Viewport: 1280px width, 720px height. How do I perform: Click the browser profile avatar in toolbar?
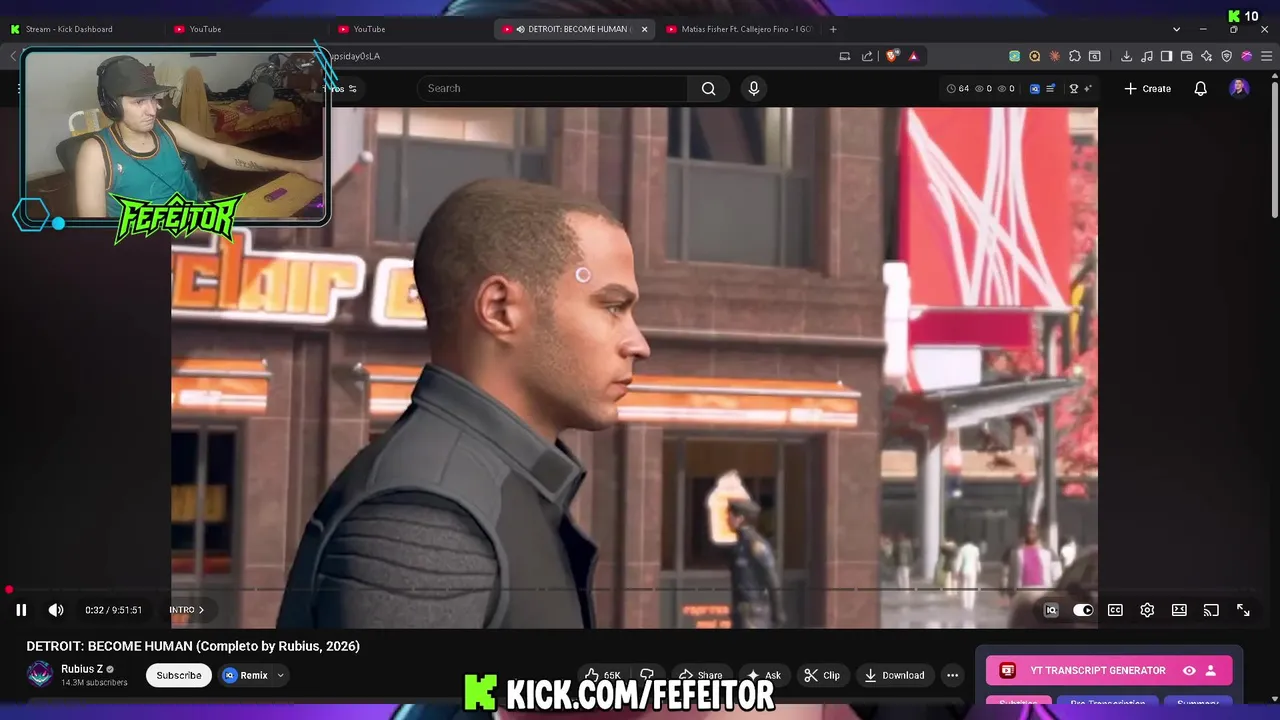point(1247,56)
